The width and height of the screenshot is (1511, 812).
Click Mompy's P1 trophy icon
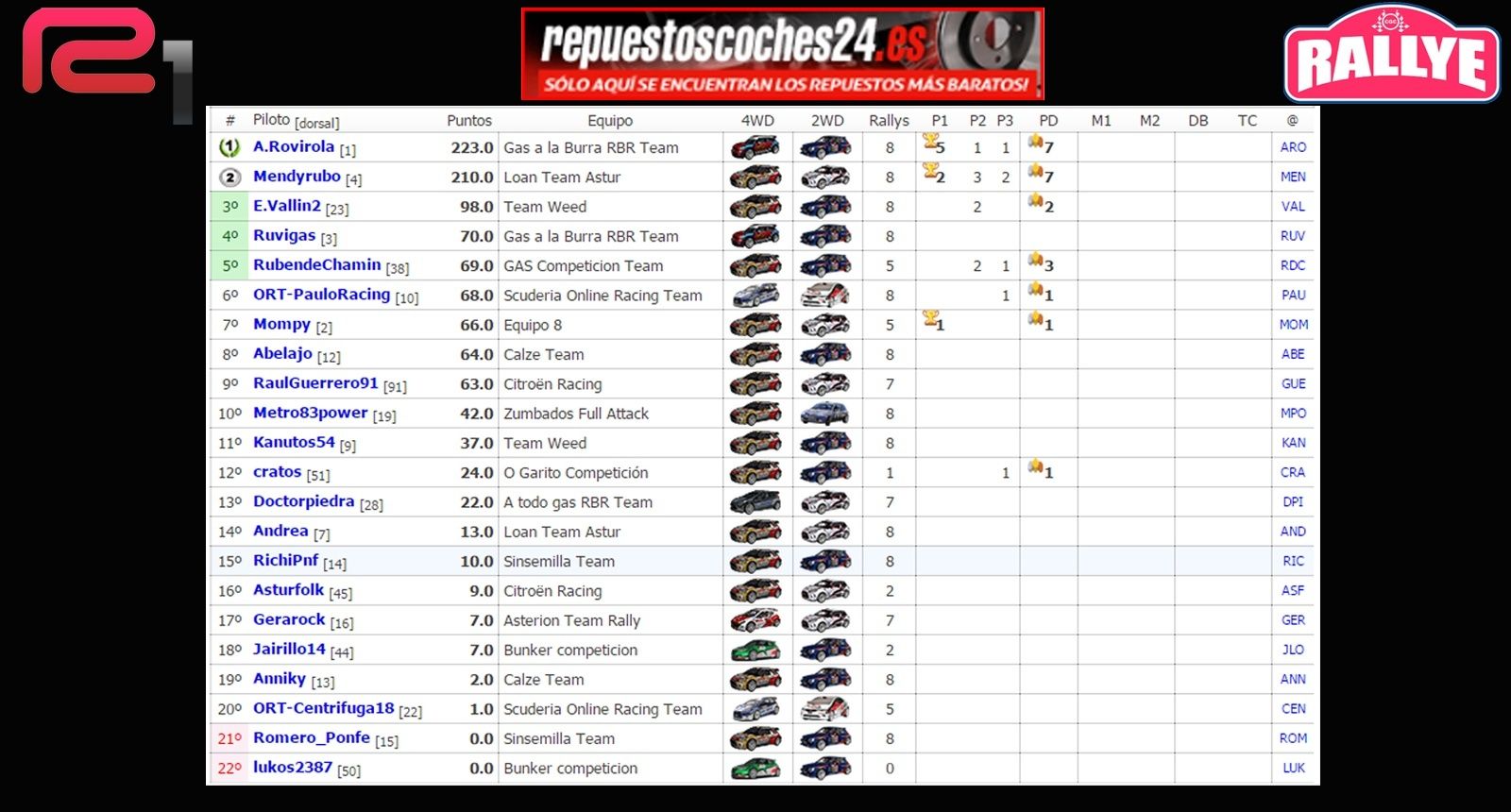[931, 319]
